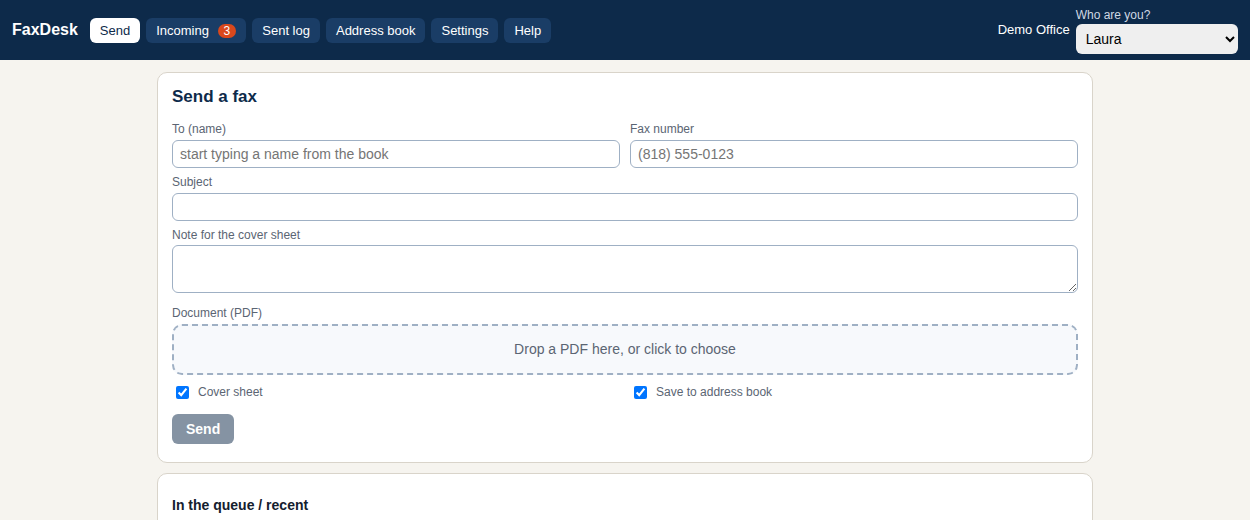This screenshot has height=520, width=1250.
Task: Click the gray Send button
Action: [203, 429]
